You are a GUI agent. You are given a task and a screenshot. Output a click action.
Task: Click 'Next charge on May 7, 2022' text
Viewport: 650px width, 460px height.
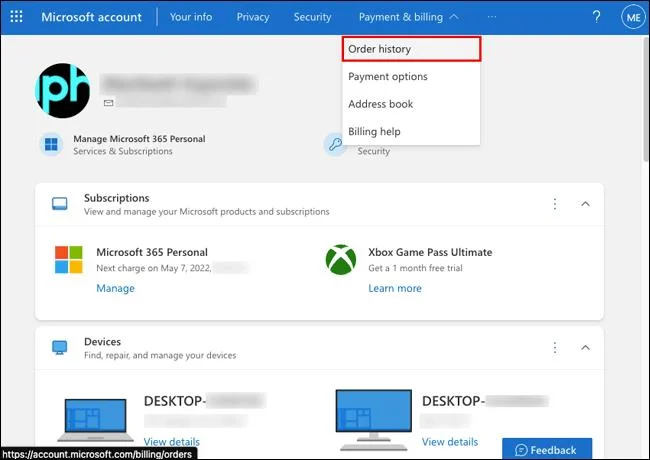point(153,268)
